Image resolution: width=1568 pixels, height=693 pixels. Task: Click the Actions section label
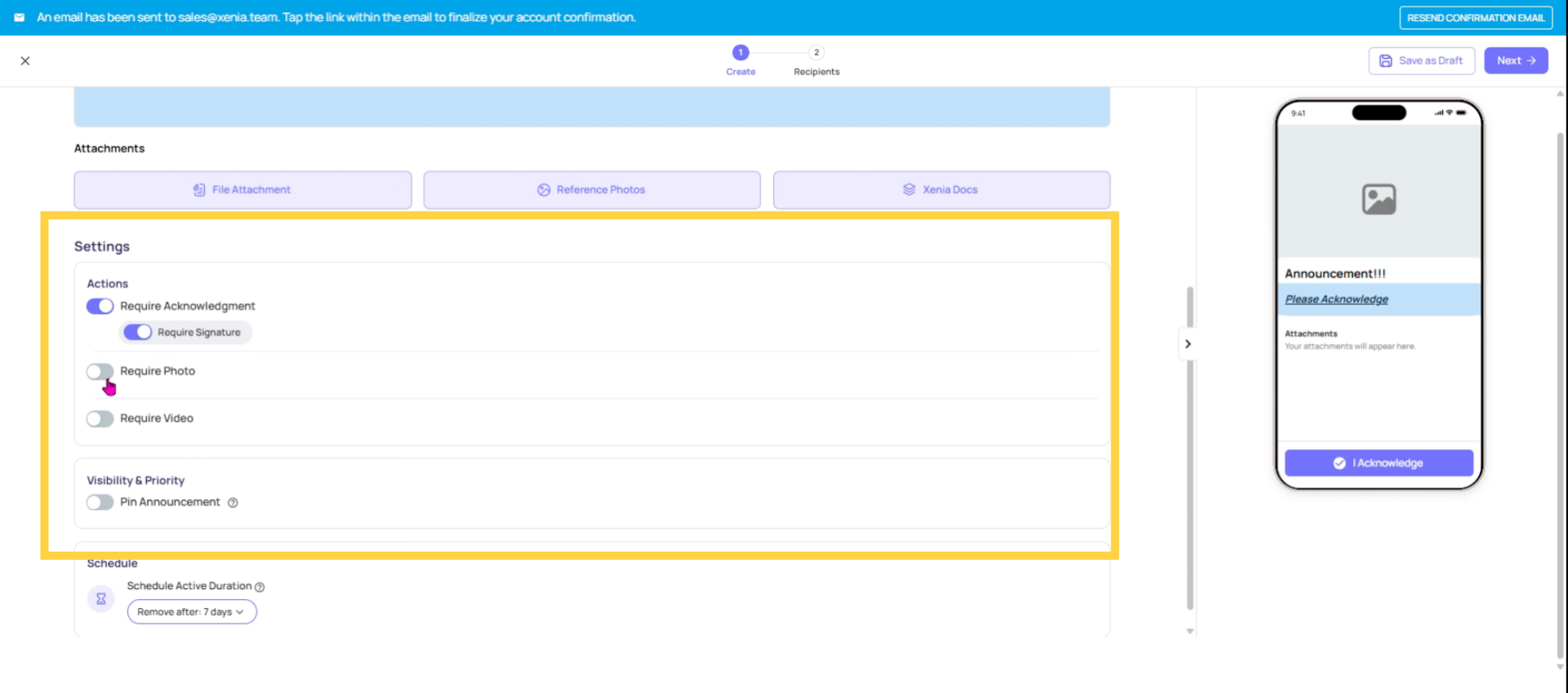pos(108,284)
